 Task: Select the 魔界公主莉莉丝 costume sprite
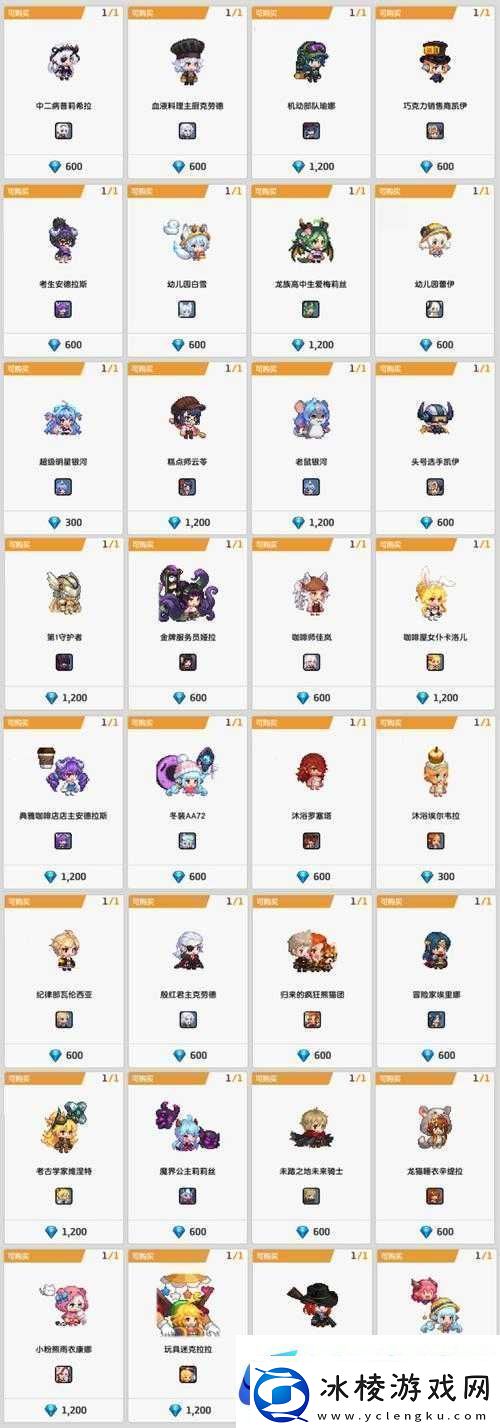click(x=188, y=1127)
